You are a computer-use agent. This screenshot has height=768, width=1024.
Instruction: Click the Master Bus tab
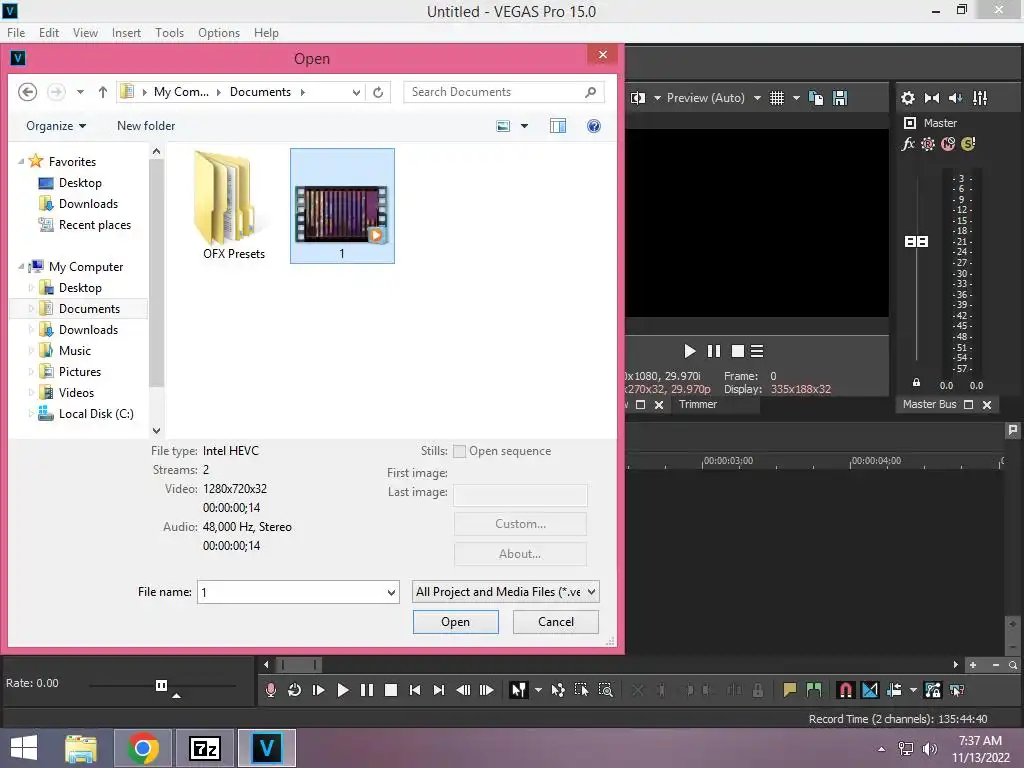point(929,404)
